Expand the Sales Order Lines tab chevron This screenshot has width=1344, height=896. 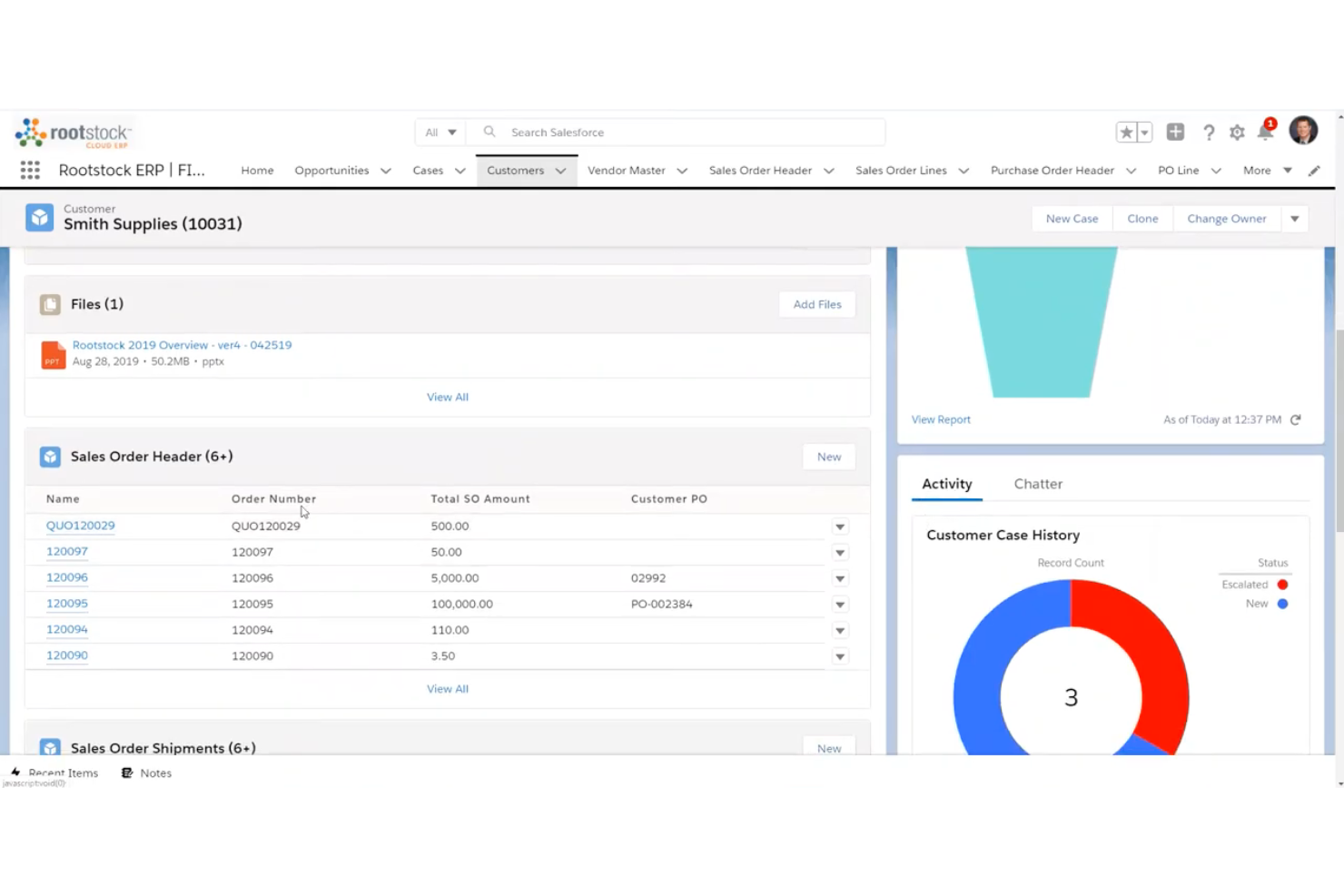(964, 171)
